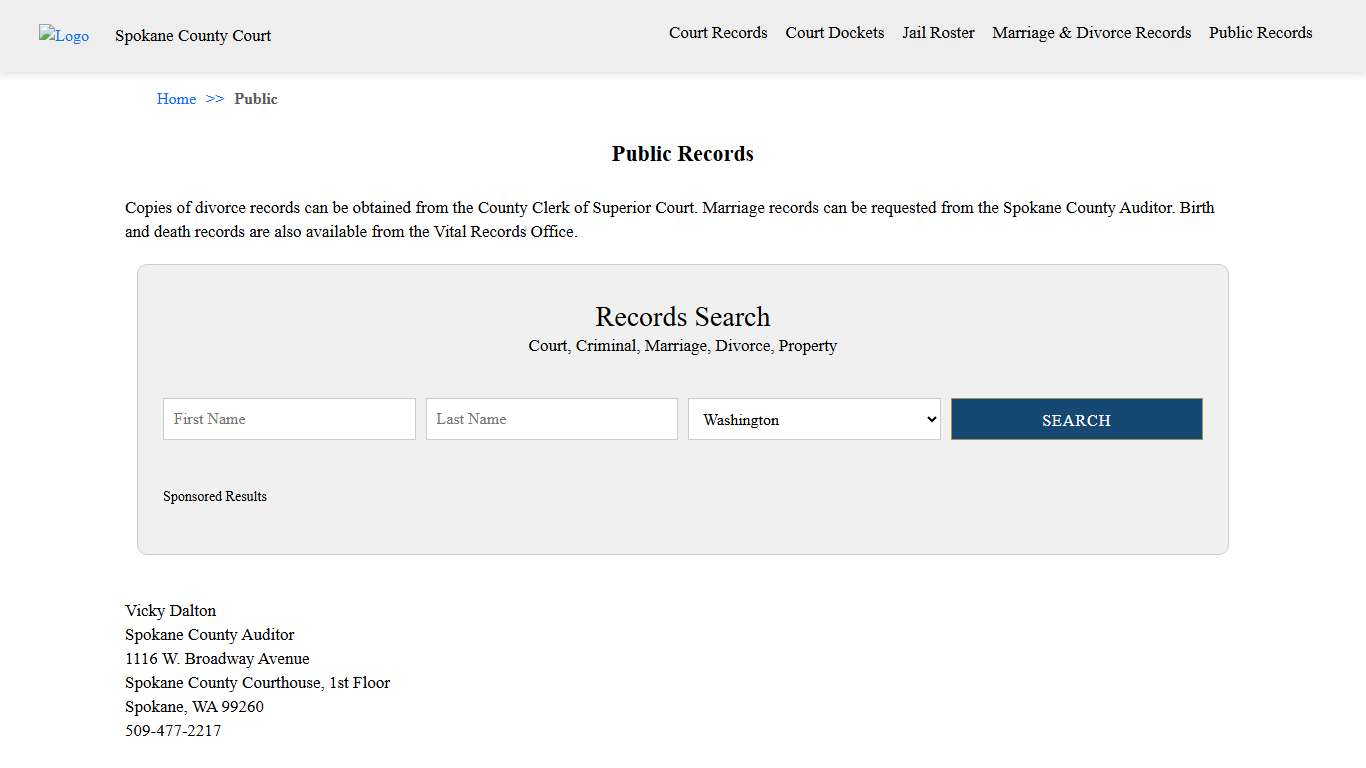Click the Public Records page heading

[x=682, y=153]
